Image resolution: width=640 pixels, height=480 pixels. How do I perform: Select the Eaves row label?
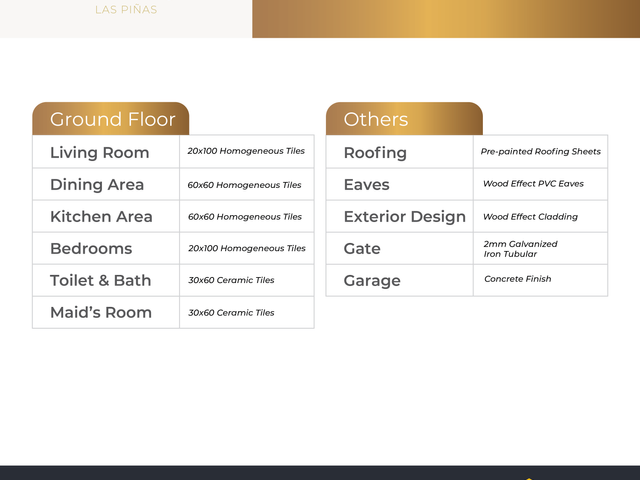tap(367, 184)
